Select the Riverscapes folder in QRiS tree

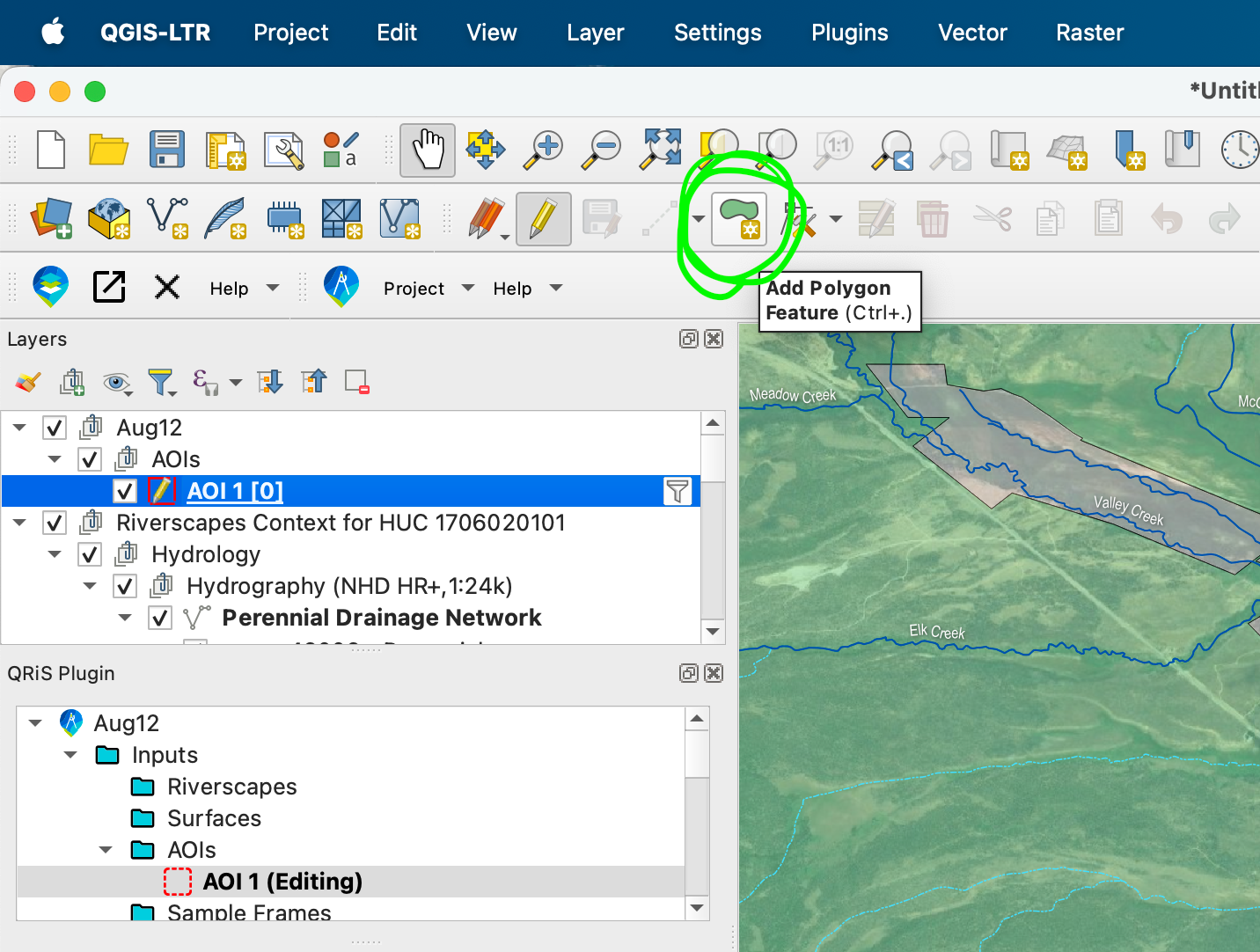pyautogui.click(x=232, y=787)
